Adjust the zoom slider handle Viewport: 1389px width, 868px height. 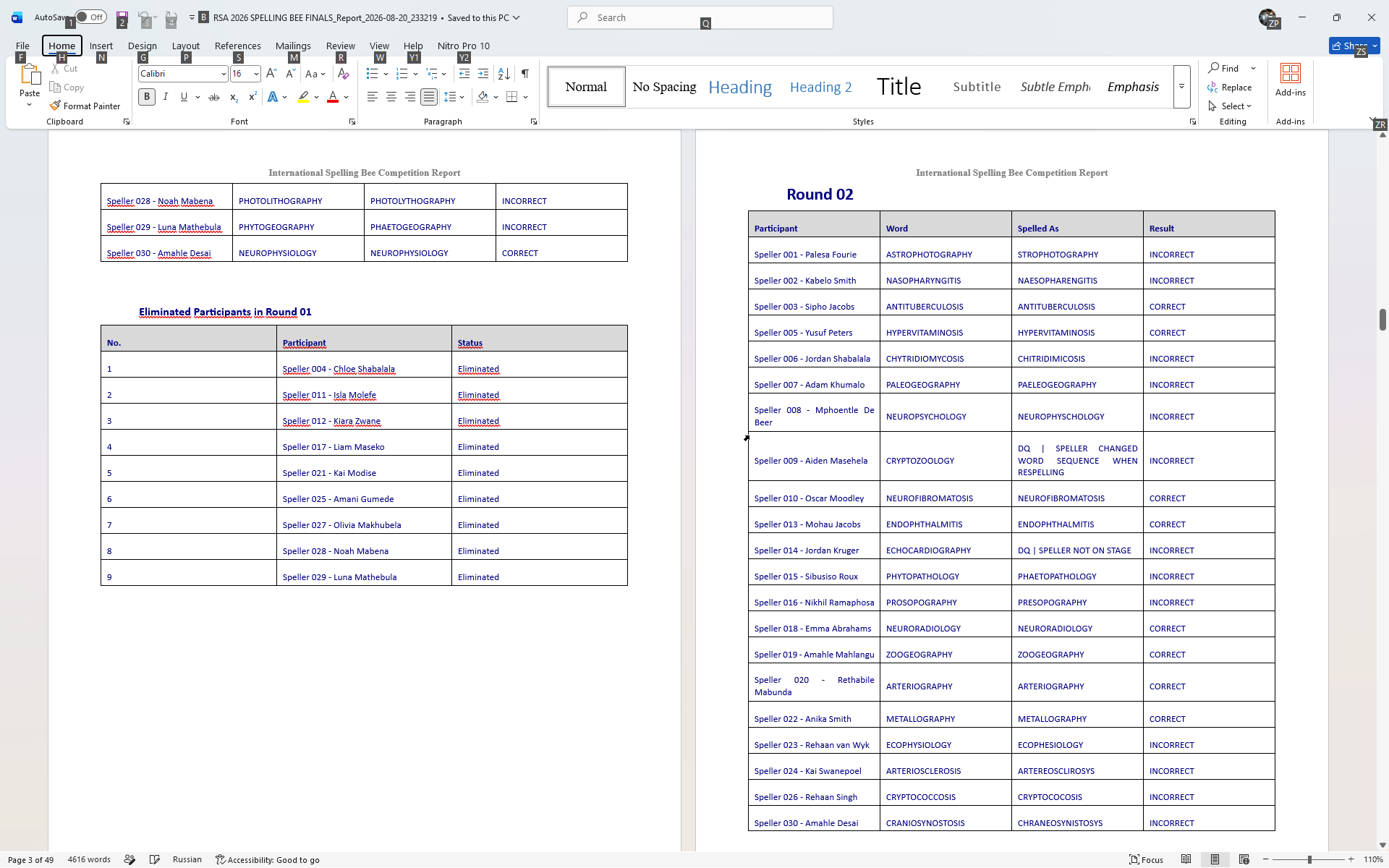(x=1309, y=859)
